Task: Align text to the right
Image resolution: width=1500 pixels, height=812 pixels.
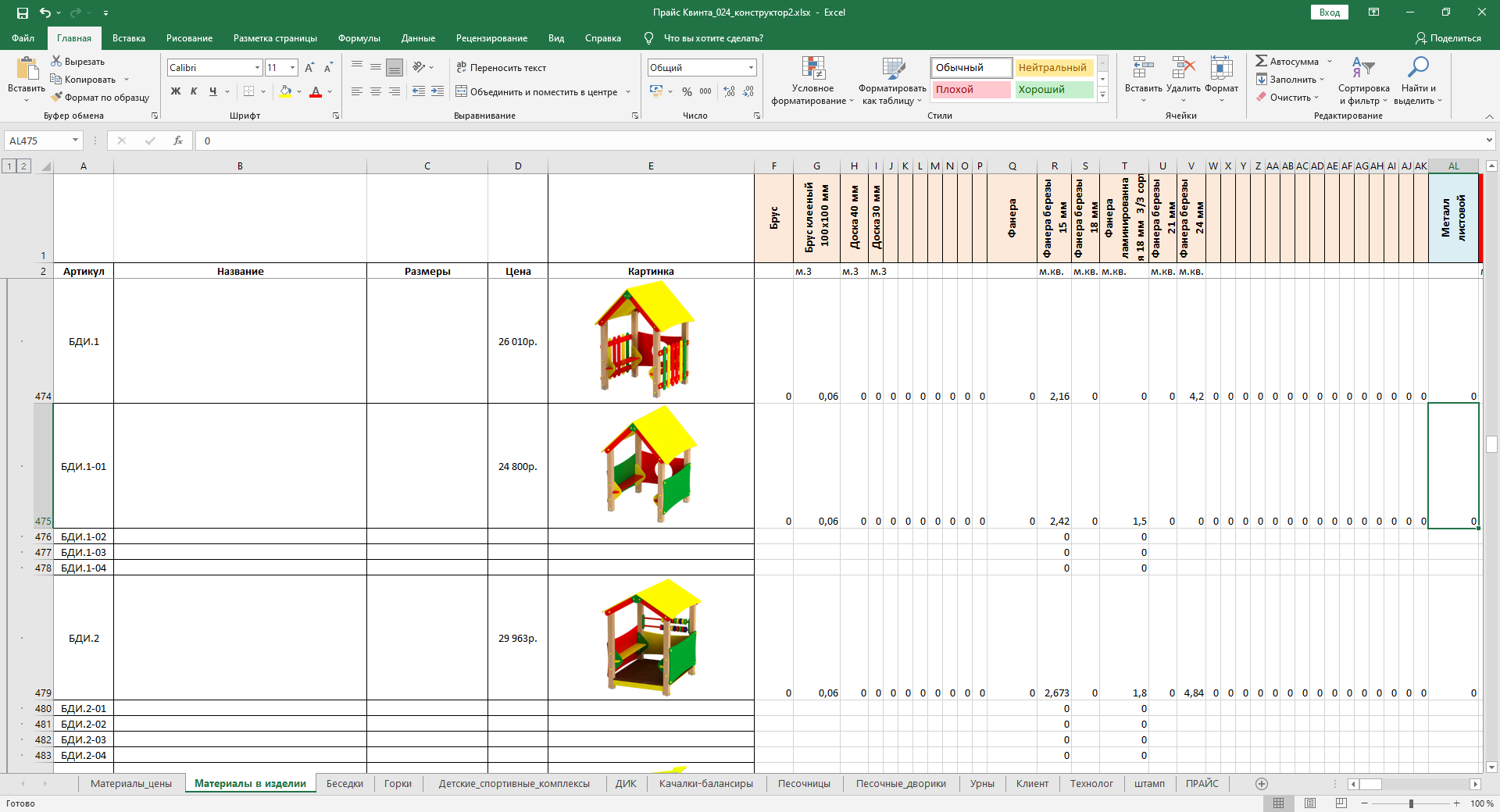Action: (395, 91)
